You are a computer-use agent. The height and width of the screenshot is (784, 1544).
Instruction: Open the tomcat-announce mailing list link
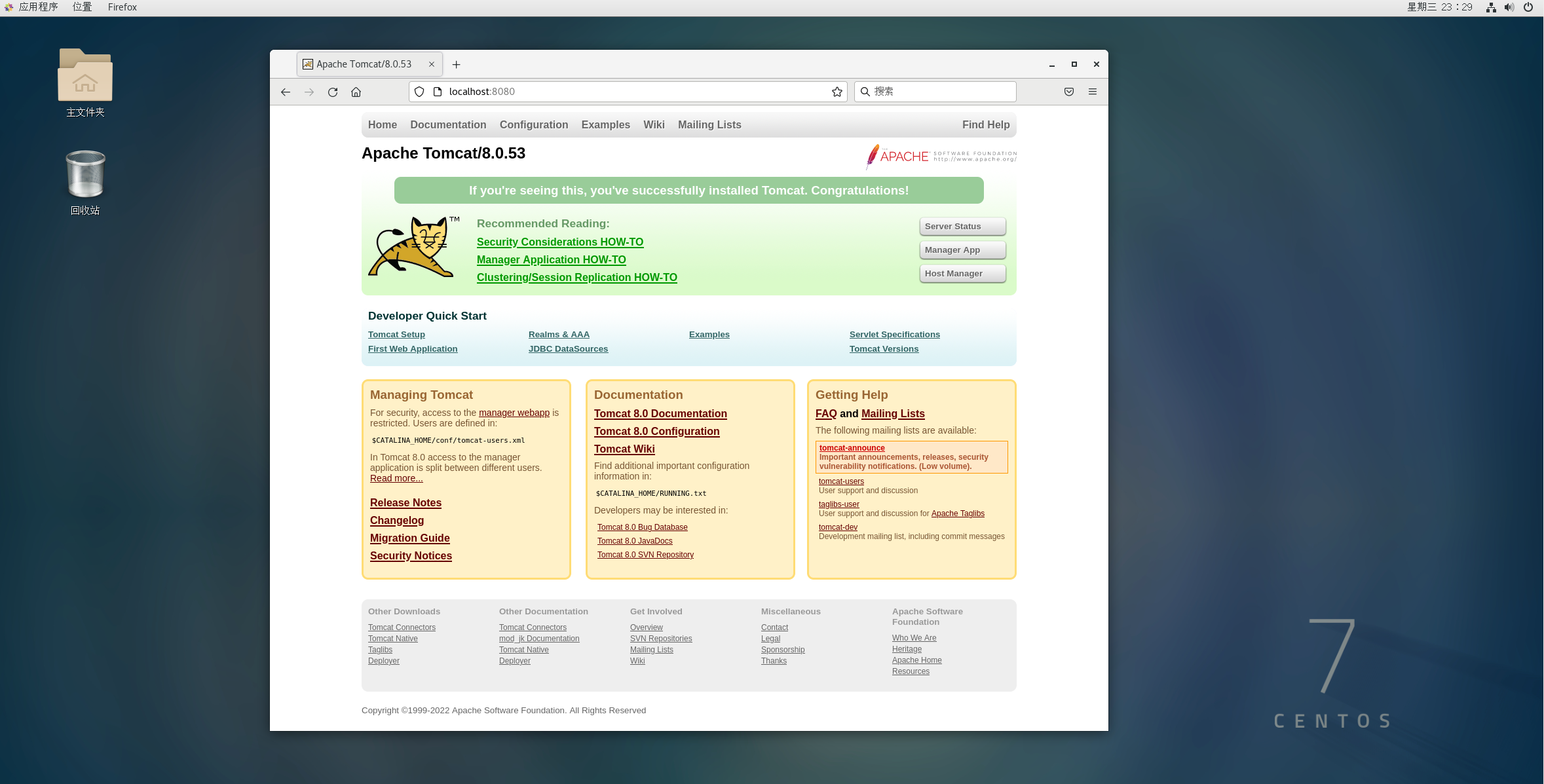[852, 448]
